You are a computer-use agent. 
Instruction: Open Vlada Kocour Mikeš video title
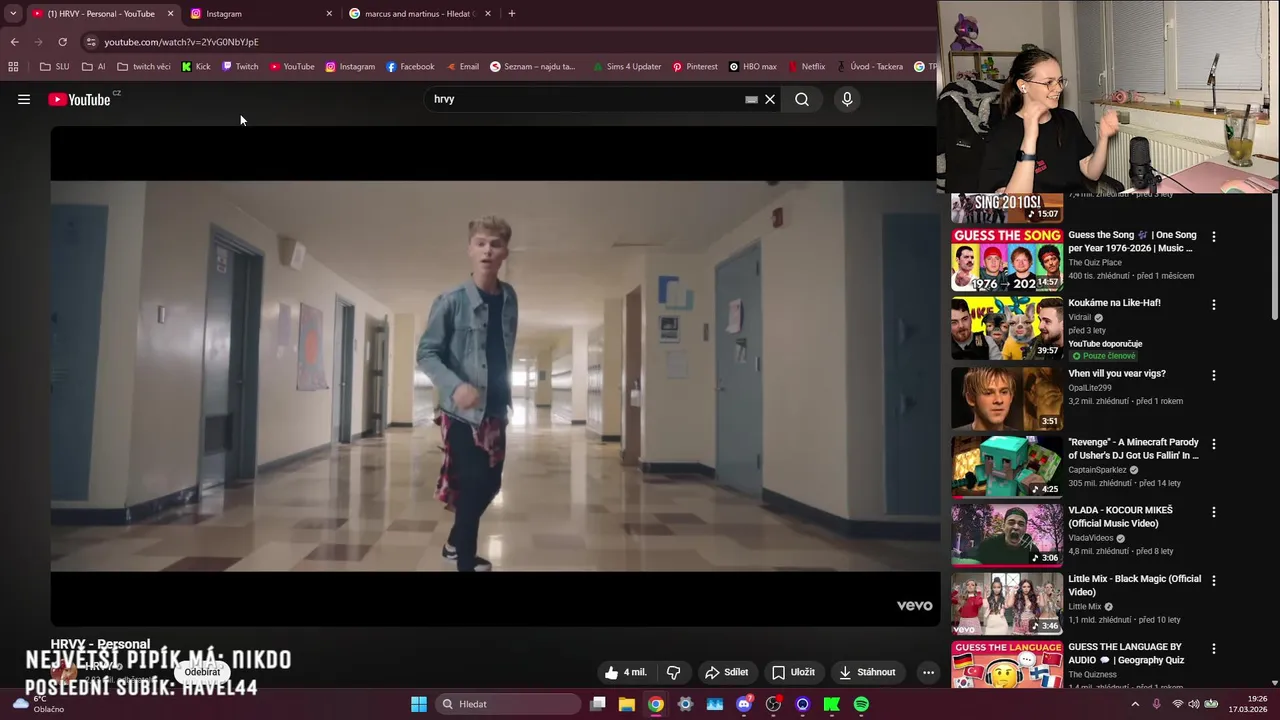click(x=1120, y=517)
